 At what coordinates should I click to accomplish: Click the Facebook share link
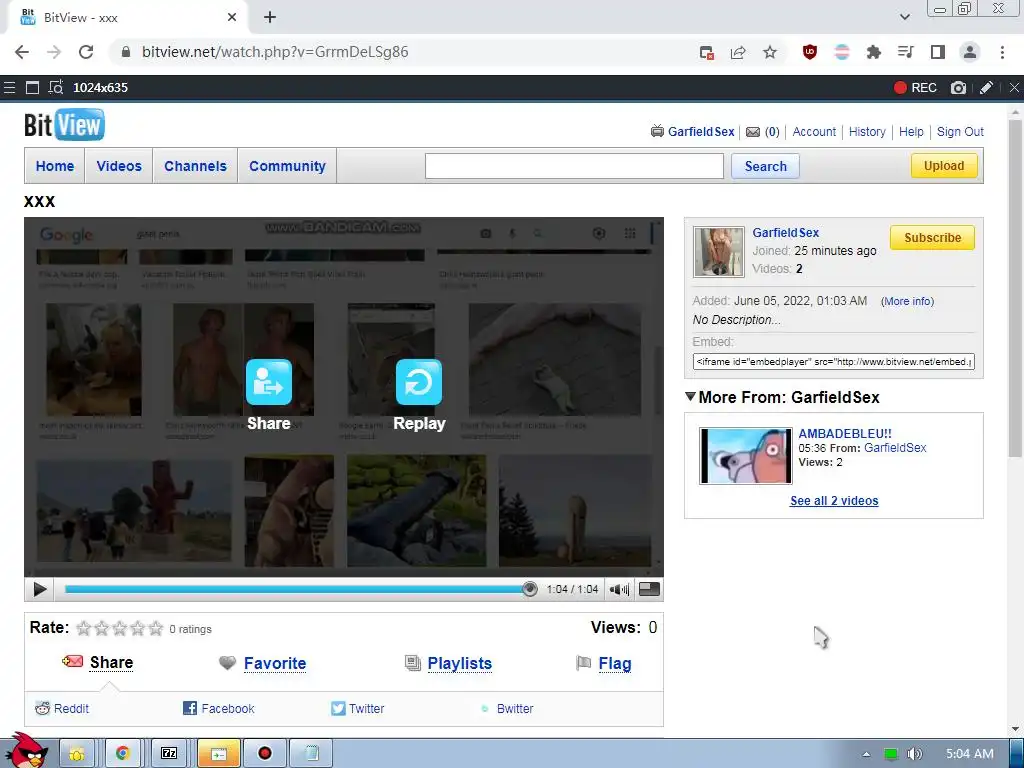coord(219,709)
